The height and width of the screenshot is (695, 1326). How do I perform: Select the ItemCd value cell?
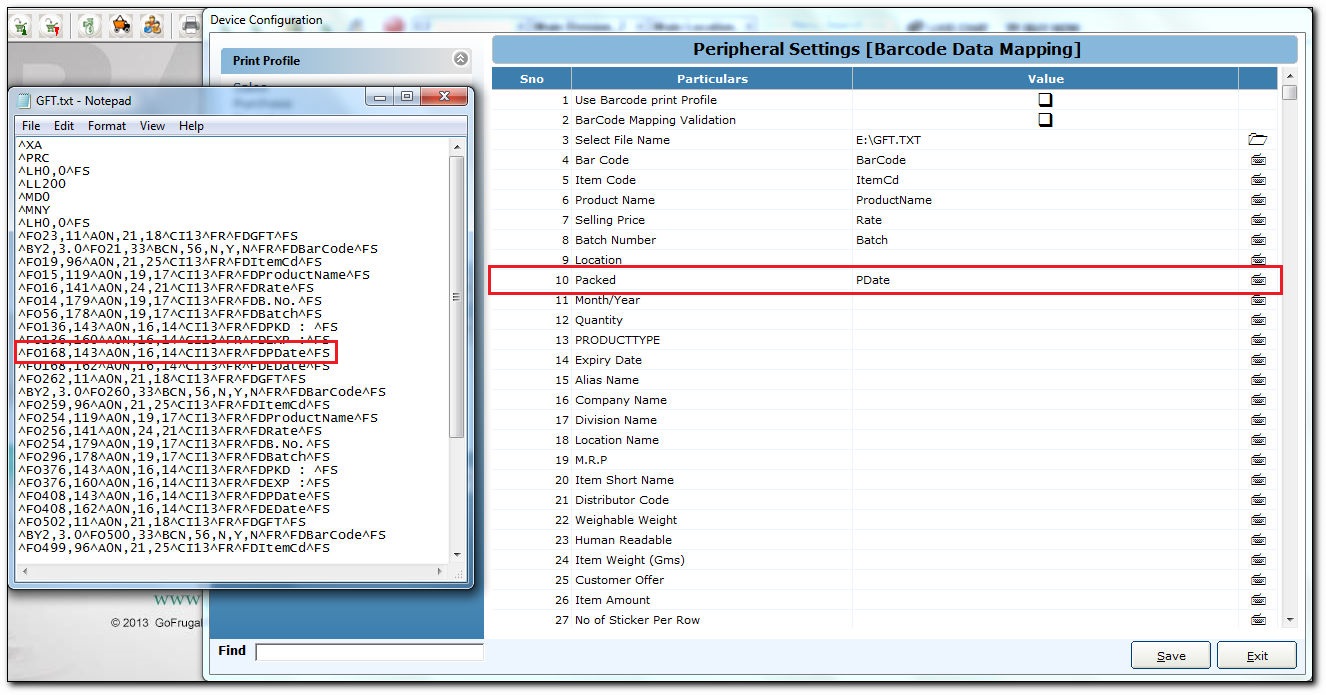[1045, 180]
